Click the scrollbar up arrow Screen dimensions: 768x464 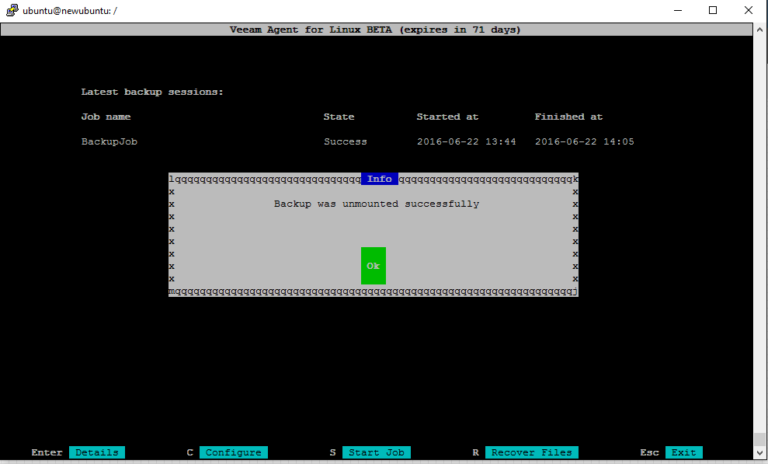pos(760,29)
